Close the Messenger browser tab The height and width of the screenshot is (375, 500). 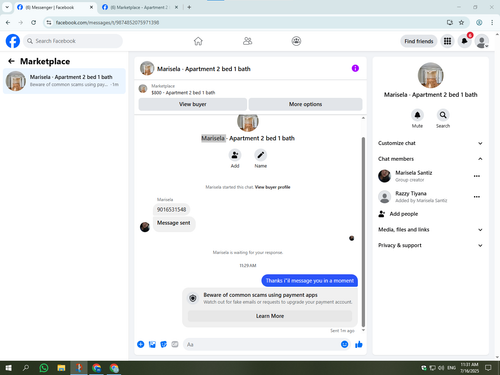pos(91,7)
